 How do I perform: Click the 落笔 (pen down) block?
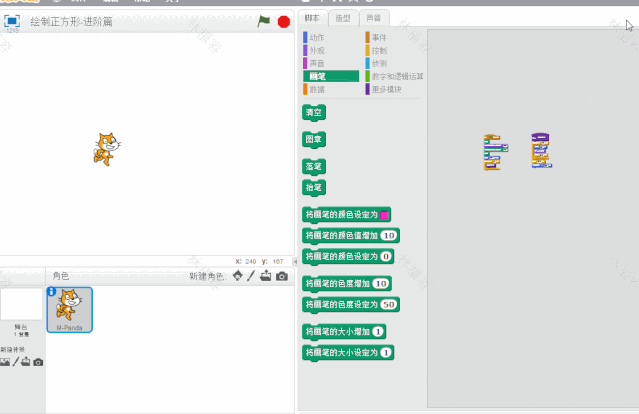coord(314,166)
